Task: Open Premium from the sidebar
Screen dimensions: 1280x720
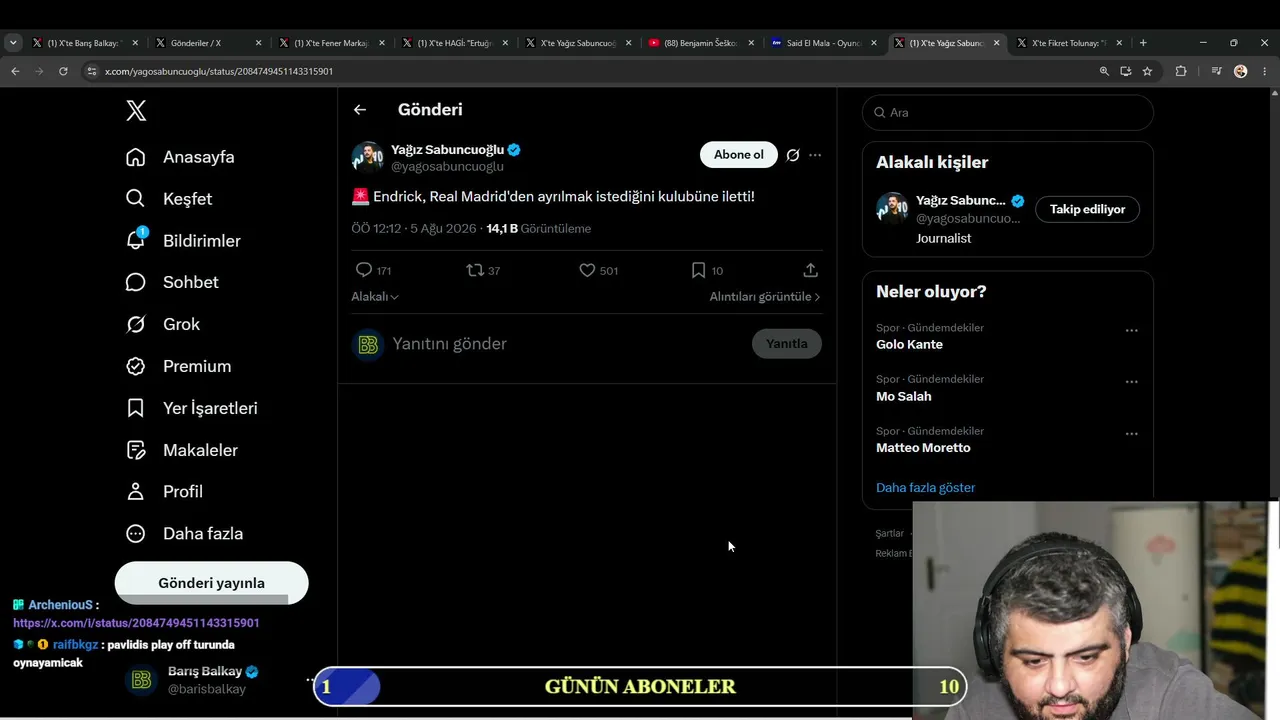Action: [x=178, y=367]
